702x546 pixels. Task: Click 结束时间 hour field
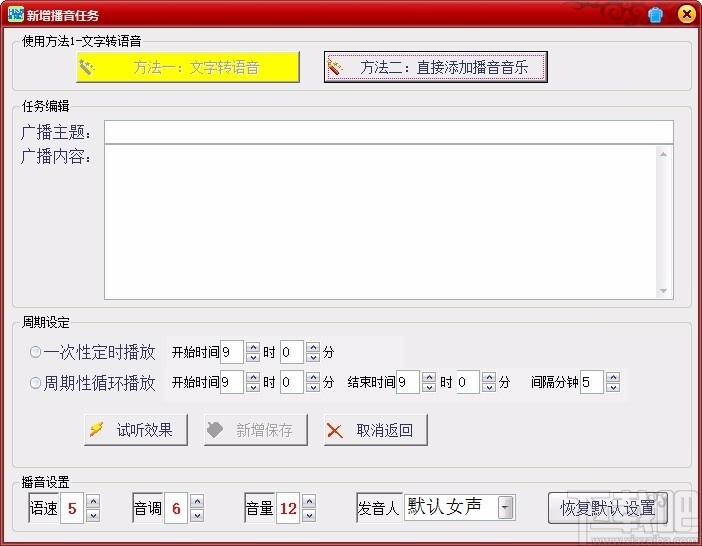tap(408, 382)
